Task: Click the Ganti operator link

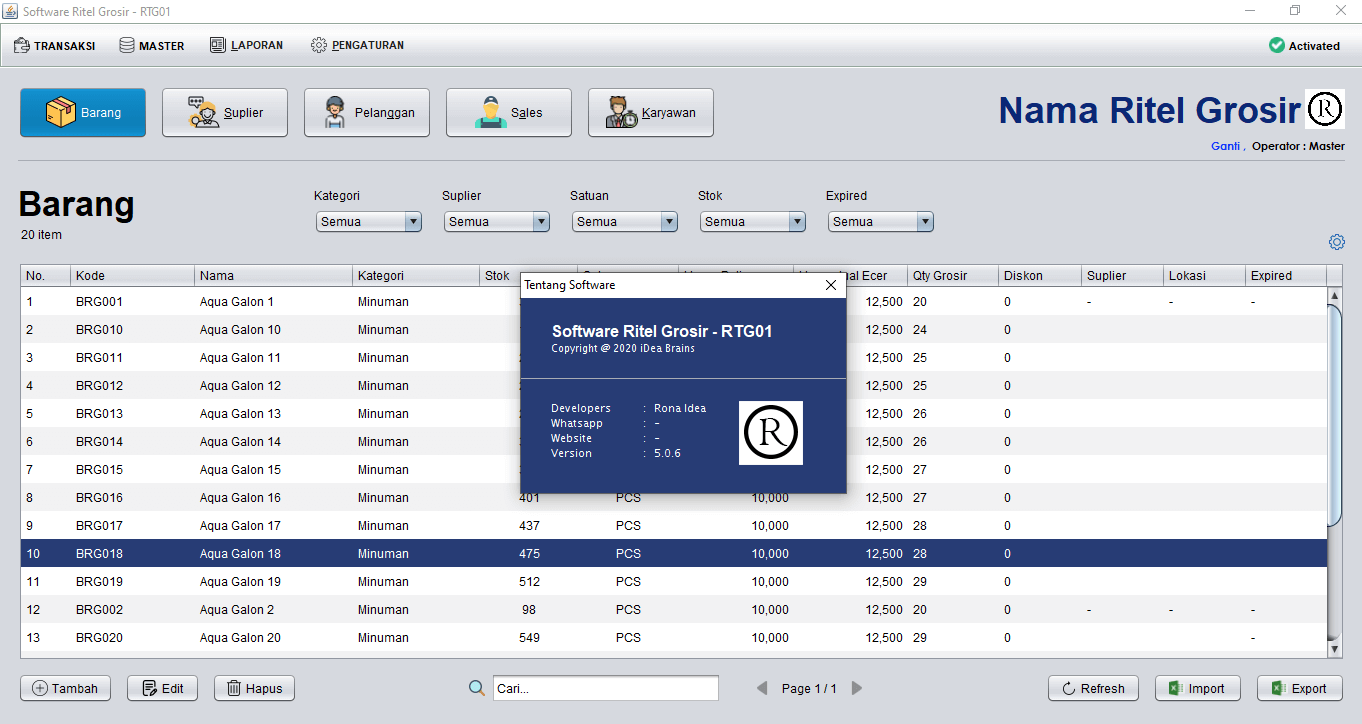Action: pyautogui.click(x=1225, y=146)
